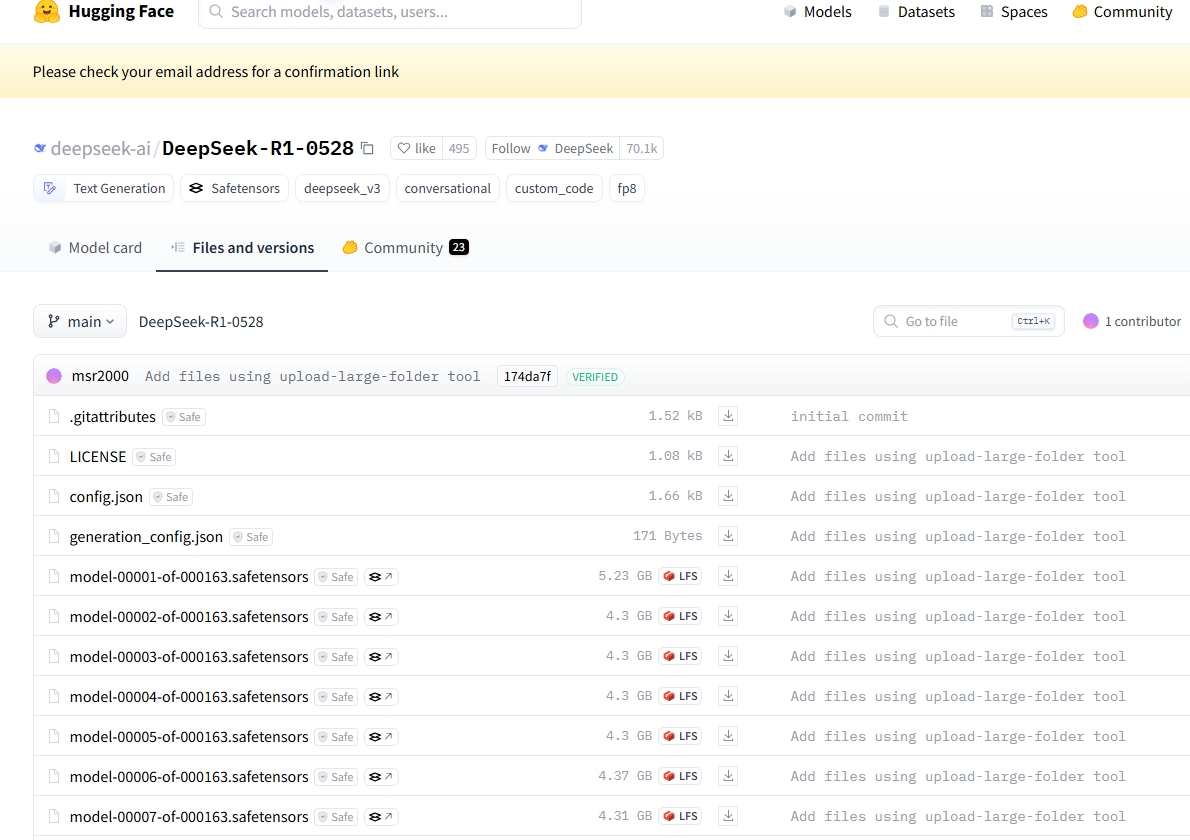Click the Hugging Face logo
The width and height of the screenshot is (1190, 840).
click(x=104, y=12)
